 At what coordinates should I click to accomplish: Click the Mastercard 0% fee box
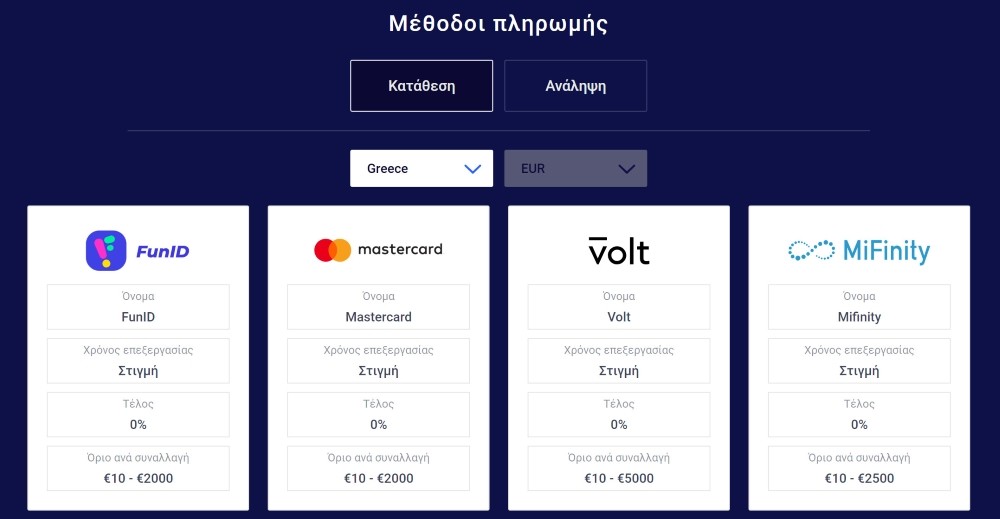point(378,415)
